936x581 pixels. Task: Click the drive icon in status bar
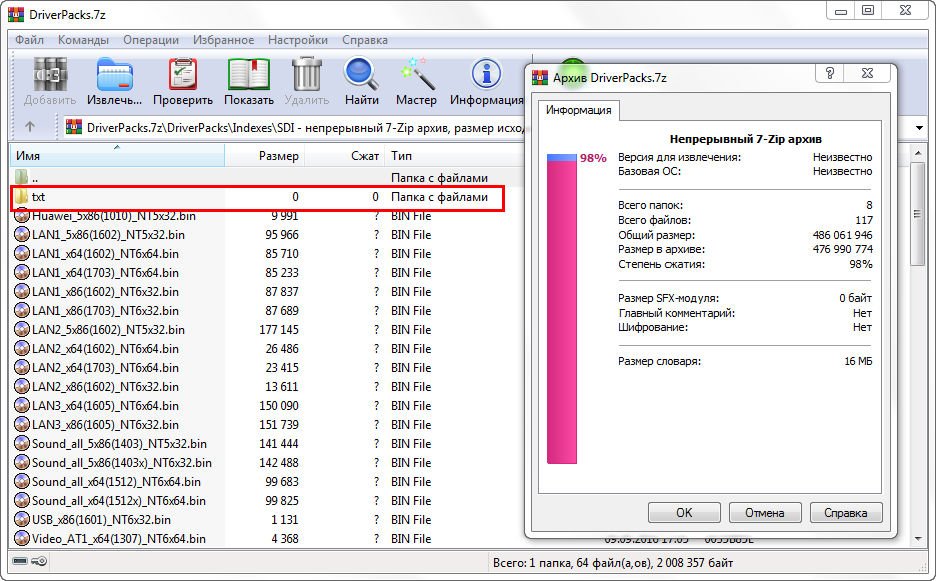20,561
